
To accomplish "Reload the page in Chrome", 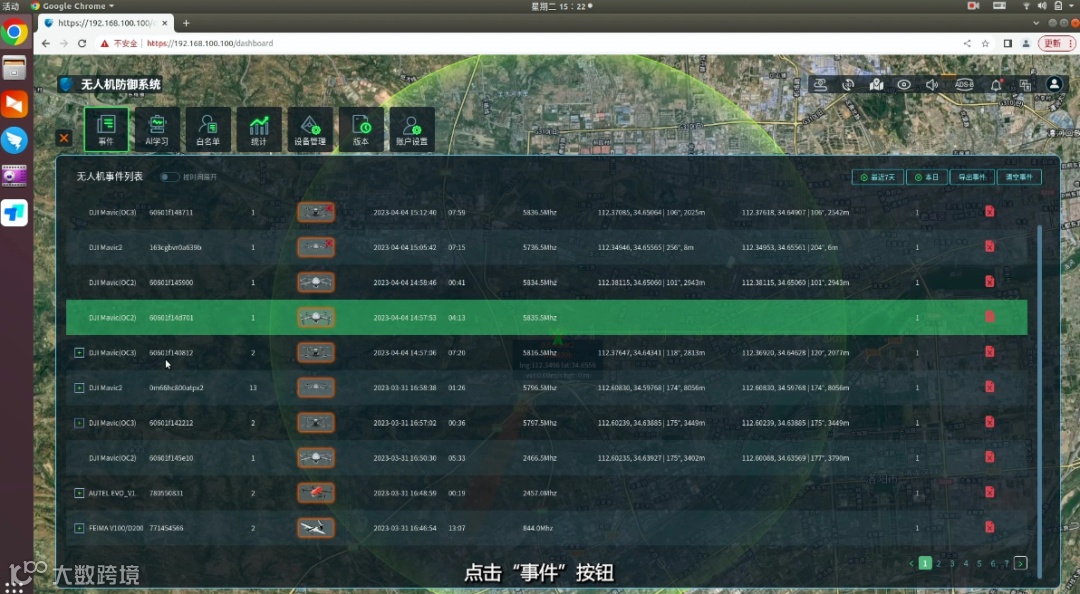I will (x=82, y=43).
